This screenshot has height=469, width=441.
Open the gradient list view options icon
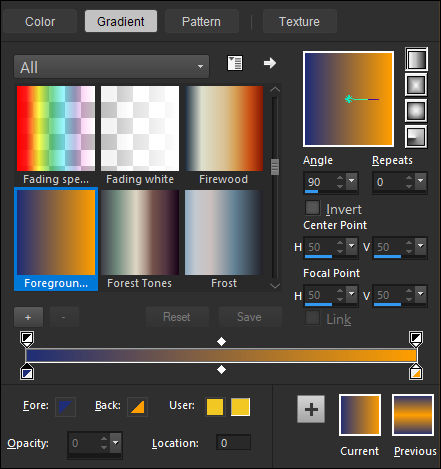(235, 63)
